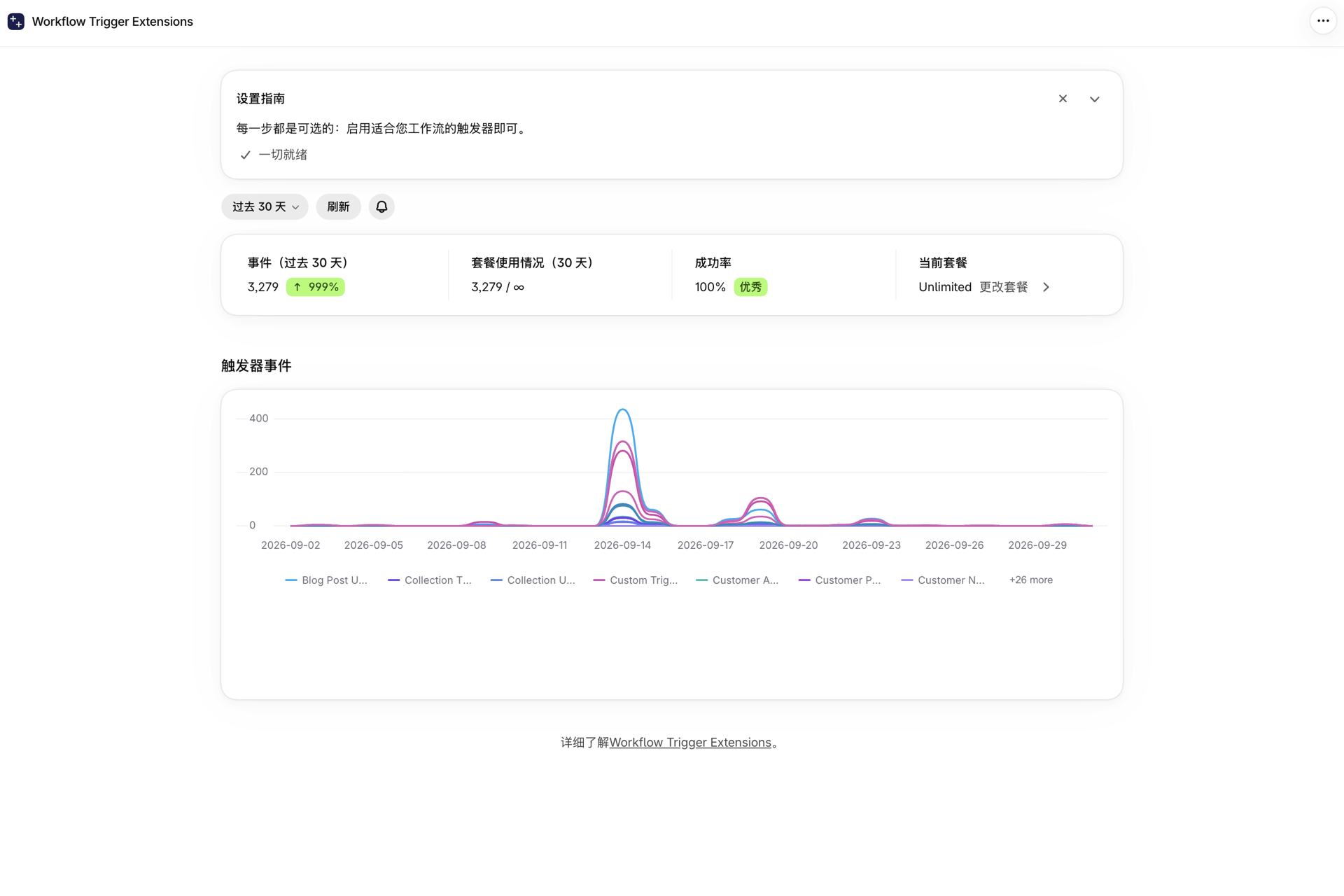Click the Unlimited plan name
This screenshot has height=896, width=1344.
click(945, 287)
